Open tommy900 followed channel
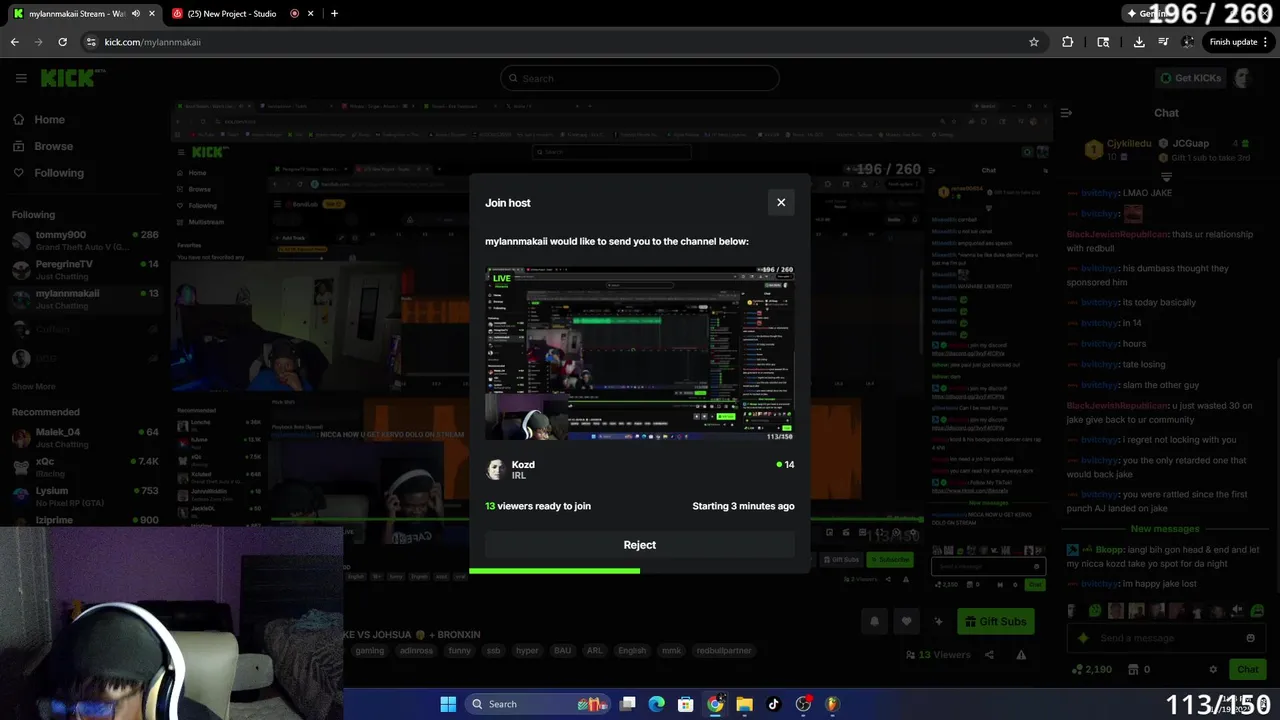The height and width of the screenshot is (720, 1280). pyautogui.click(x=85, y=240)
